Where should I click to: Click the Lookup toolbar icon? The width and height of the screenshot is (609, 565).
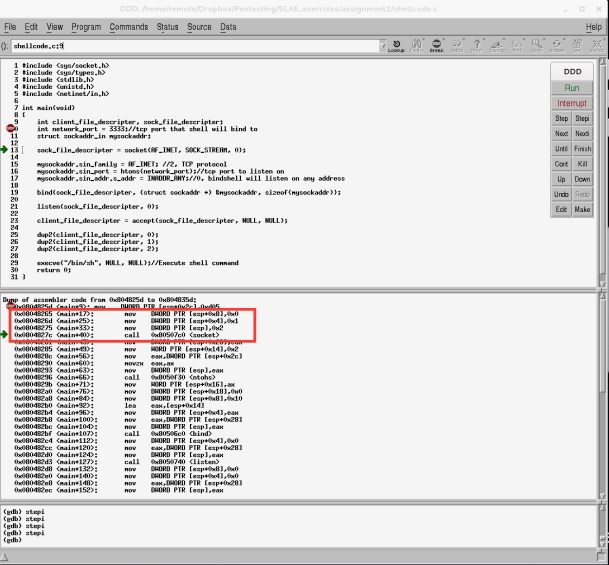click(397, 45)
